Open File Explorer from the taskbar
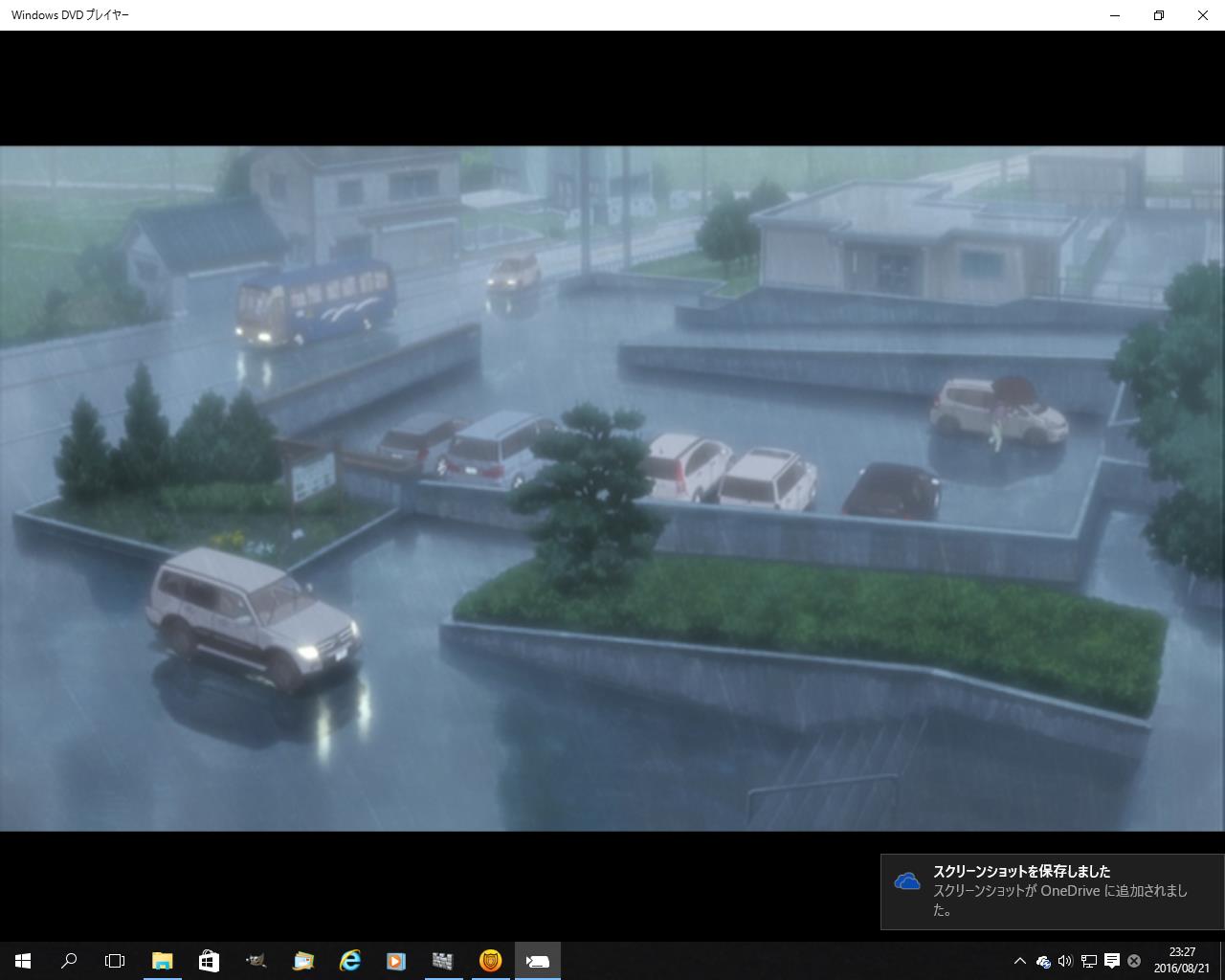The image size is (1225, 980). (163, 961)
